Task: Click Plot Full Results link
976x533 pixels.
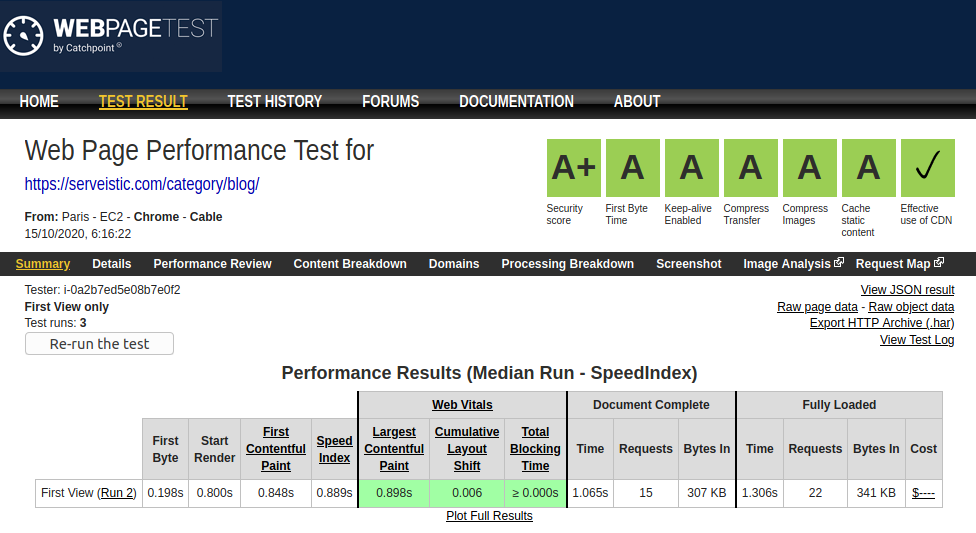Action: [489, 516]
